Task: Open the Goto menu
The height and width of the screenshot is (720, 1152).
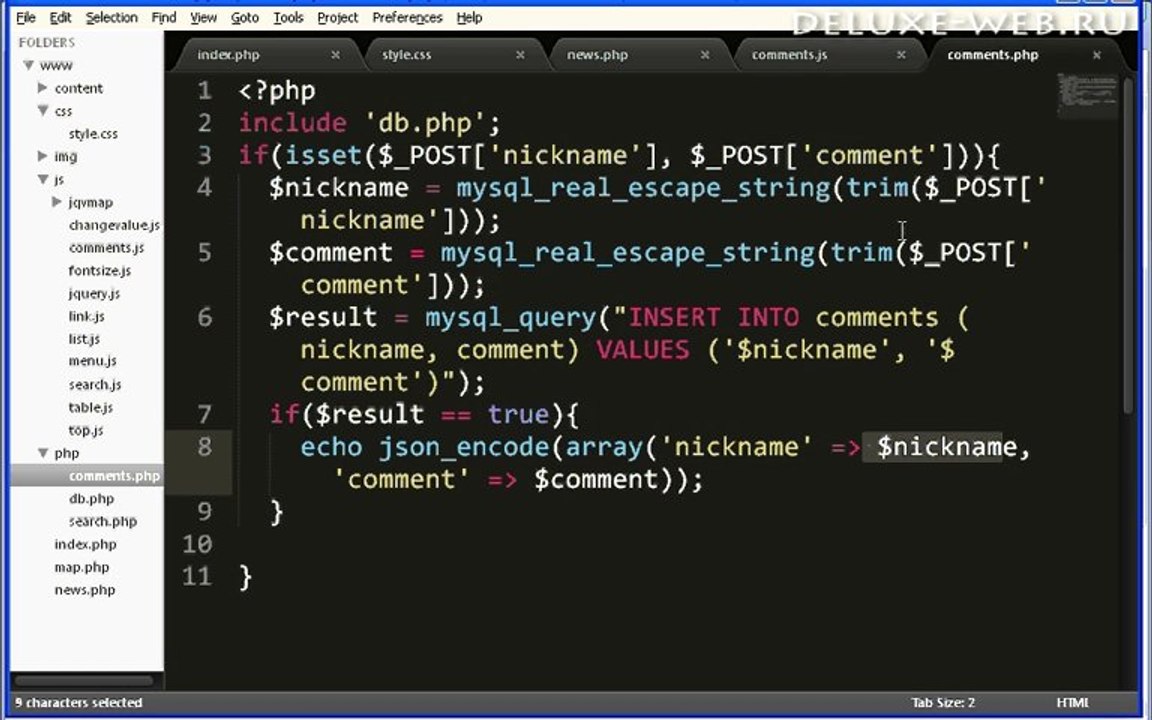Action: 245,18
